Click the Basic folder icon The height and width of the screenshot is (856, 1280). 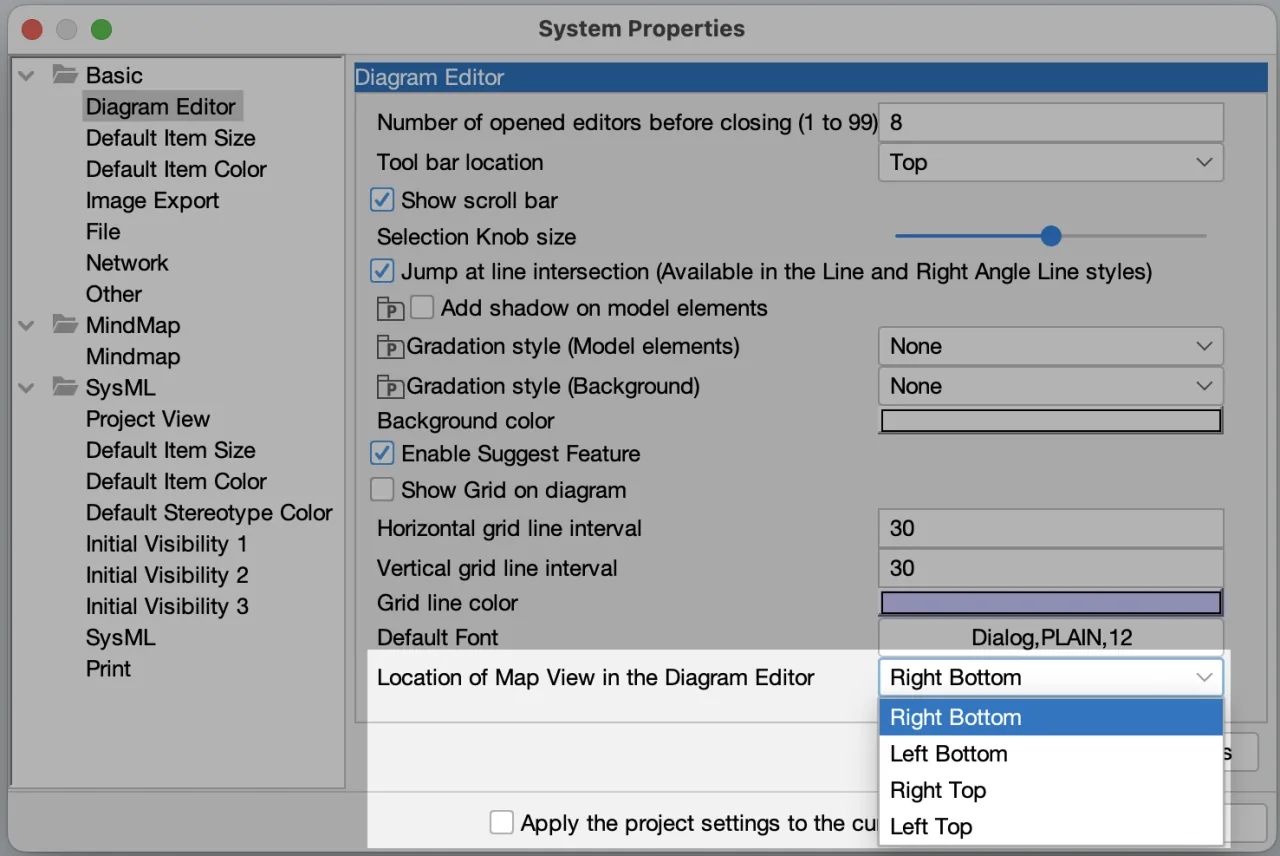click(x=65, y=75)
